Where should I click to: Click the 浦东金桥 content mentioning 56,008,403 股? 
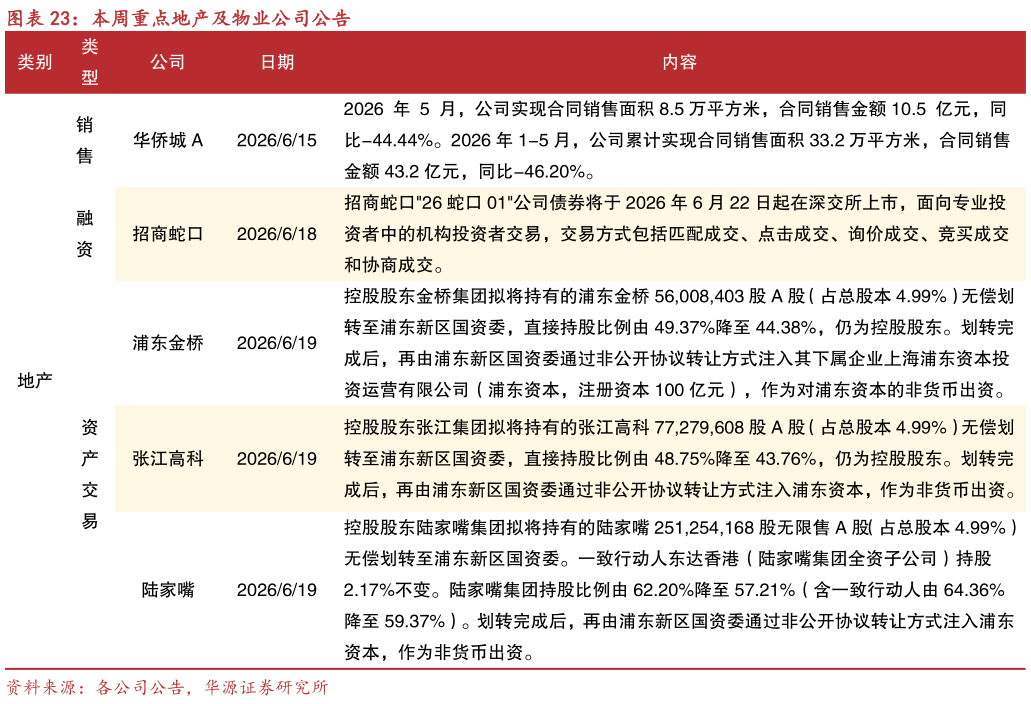tap(679, 343)
